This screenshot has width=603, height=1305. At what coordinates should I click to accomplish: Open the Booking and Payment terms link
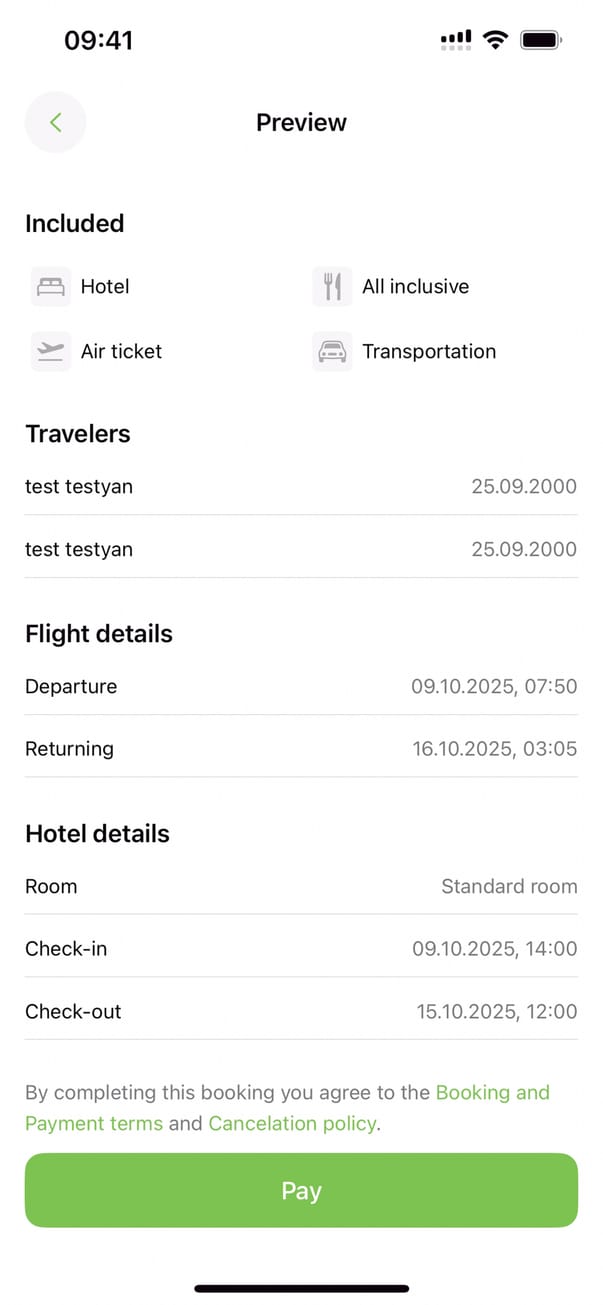(x=492, y=1093)
